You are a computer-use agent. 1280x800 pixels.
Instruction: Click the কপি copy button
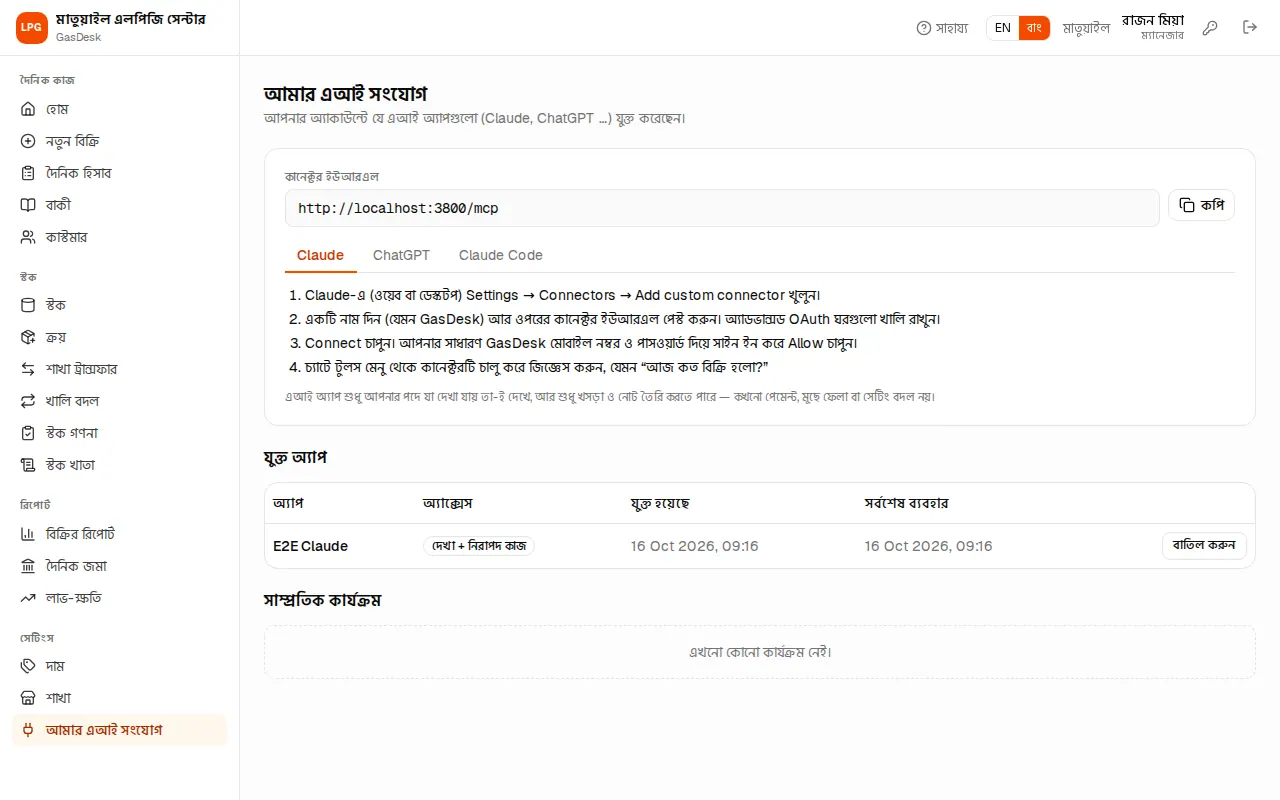click(1202, 205)
